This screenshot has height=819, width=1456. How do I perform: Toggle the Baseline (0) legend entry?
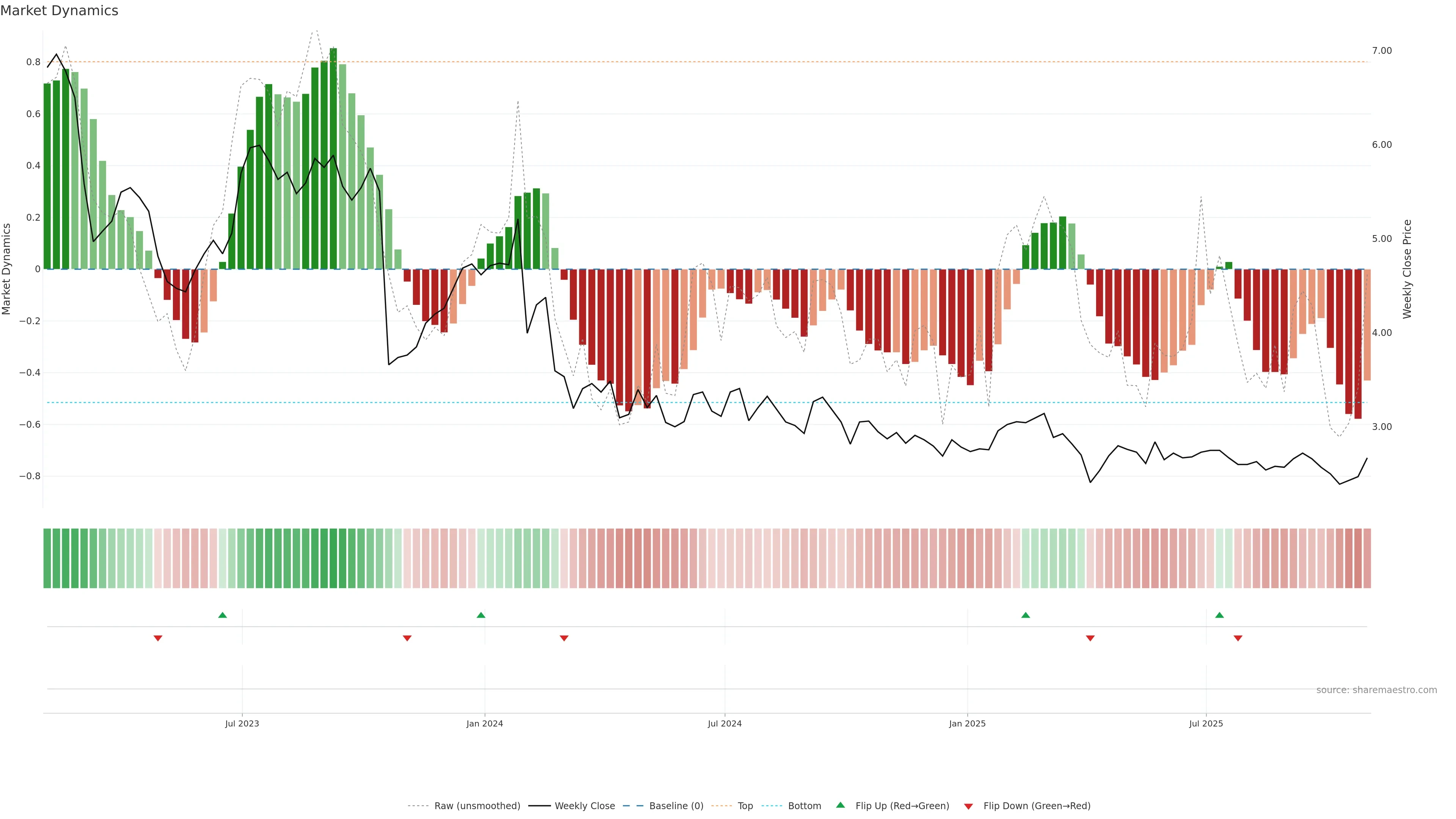pyautogui.click(x=676, y=806)
